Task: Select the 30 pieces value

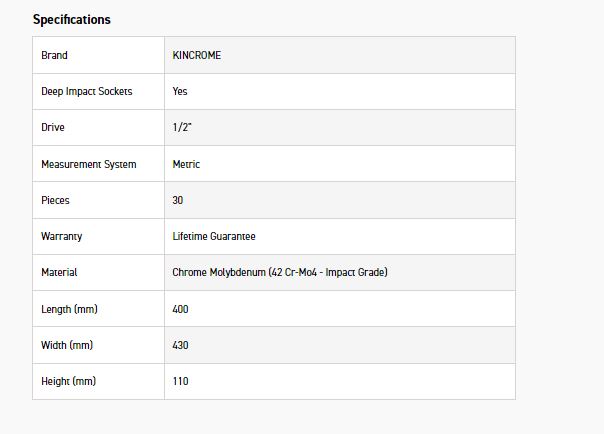Action: pos(178,200)
